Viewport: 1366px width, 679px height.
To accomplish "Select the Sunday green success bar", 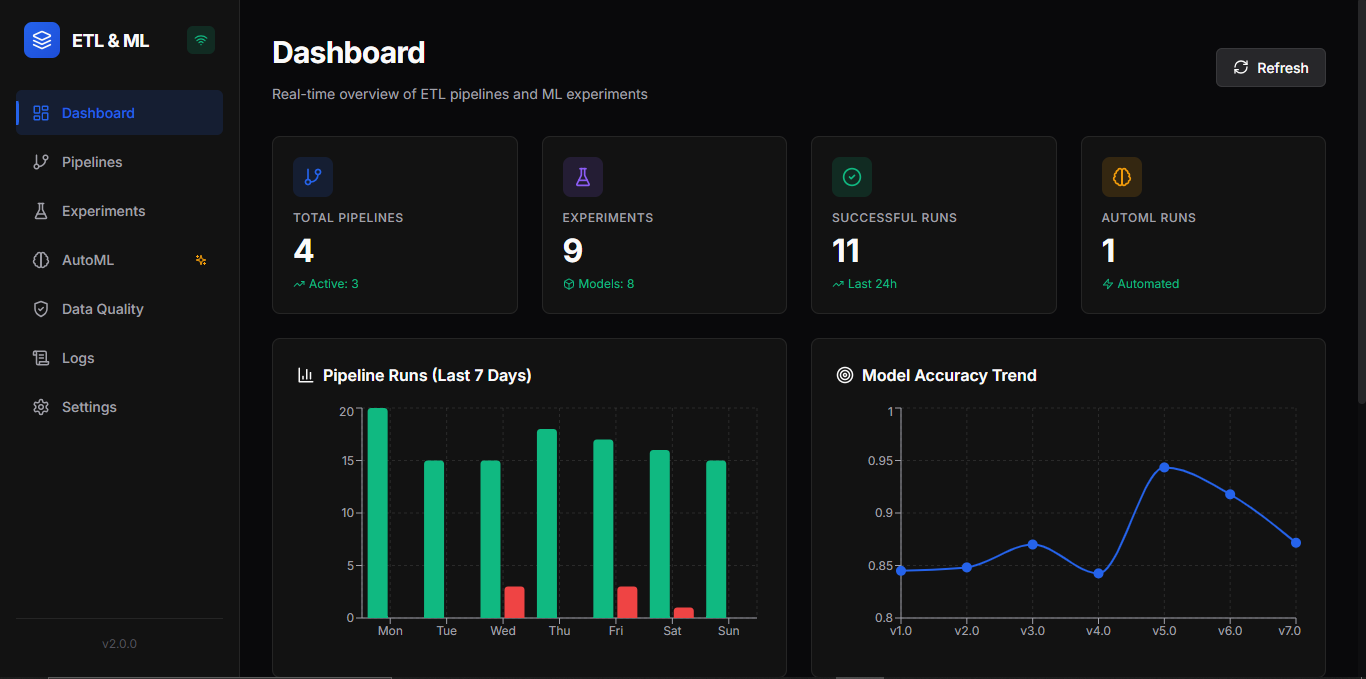I will [x=716, y=539].
